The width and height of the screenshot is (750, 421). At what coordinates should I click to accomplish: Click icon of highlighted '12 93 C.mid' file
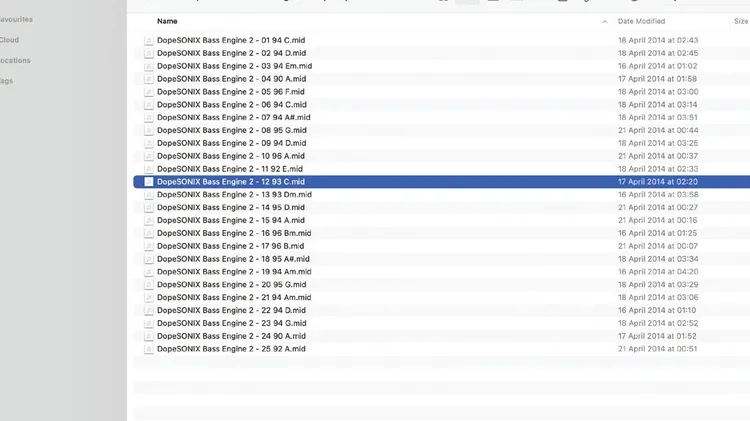[x=149, y=182]
